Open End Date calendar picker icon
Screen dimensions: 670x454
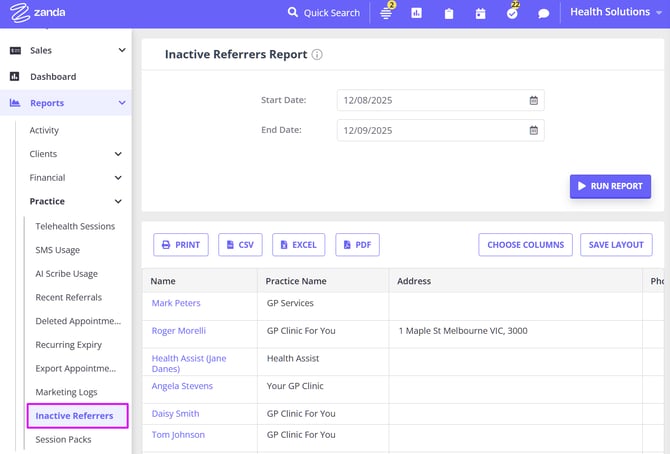[x=533, y=130]
